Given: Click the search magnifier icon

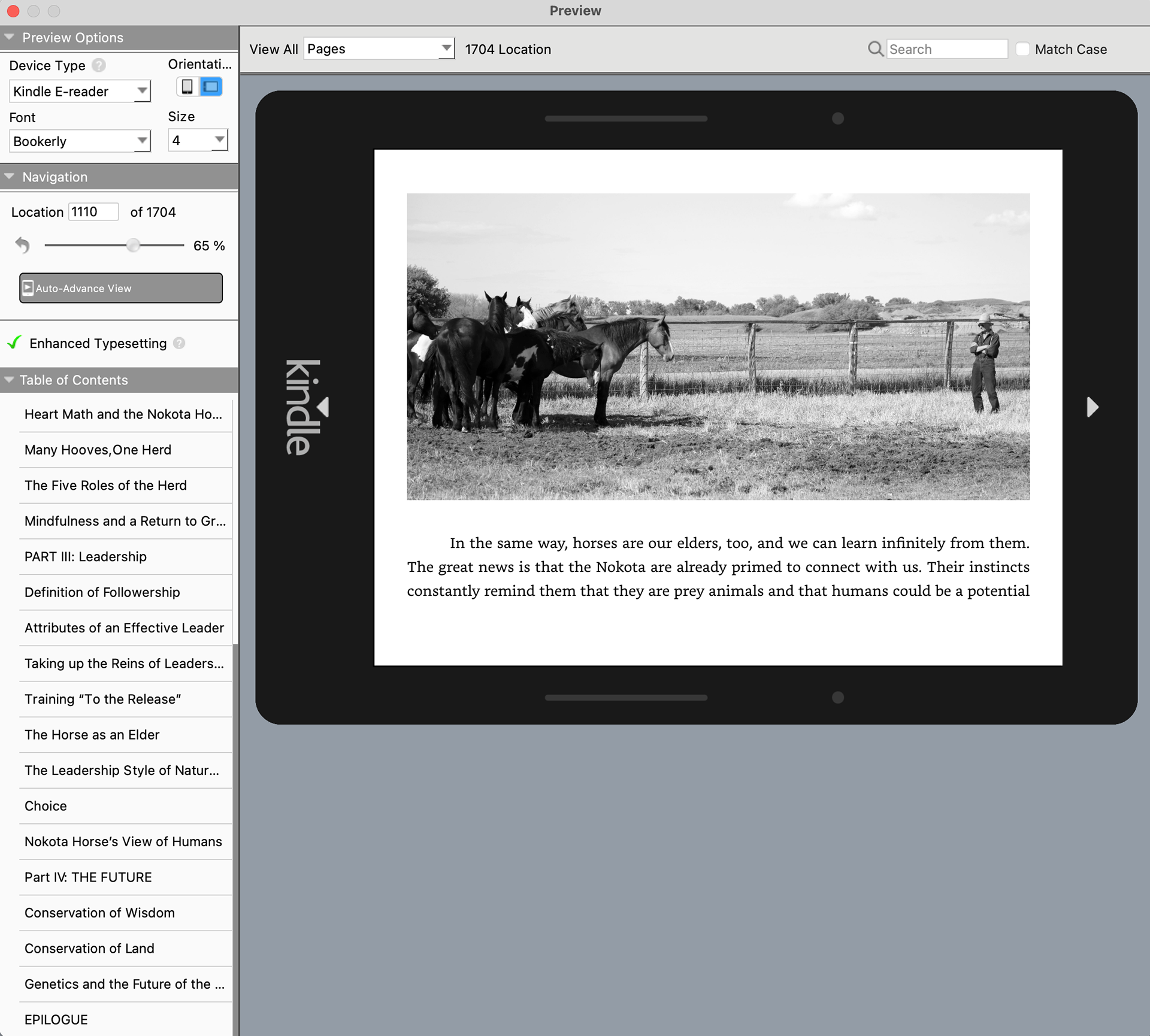Looking at the screenshot, I should point(876,49).
